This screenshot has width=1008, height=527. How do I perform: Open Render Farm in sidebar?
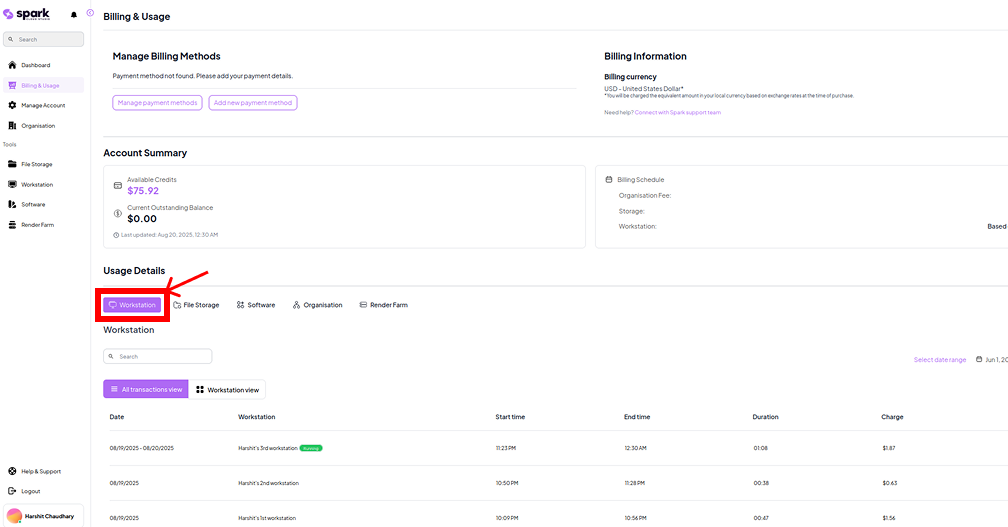pos(37,225)
